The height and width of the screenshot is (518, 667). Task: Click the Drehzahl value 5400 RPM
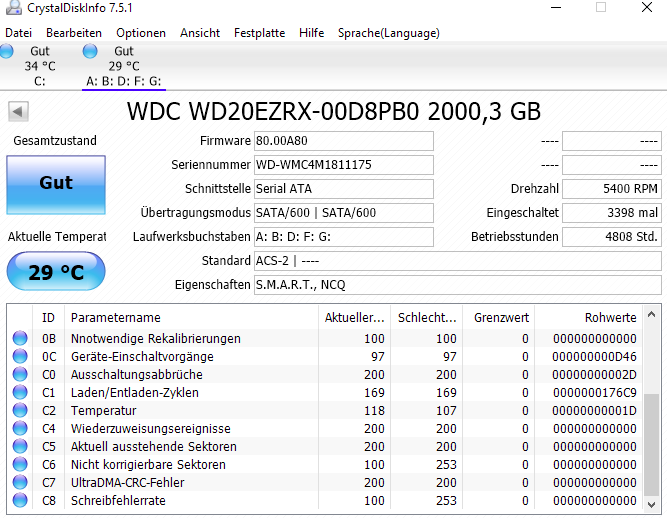(612, 189)
